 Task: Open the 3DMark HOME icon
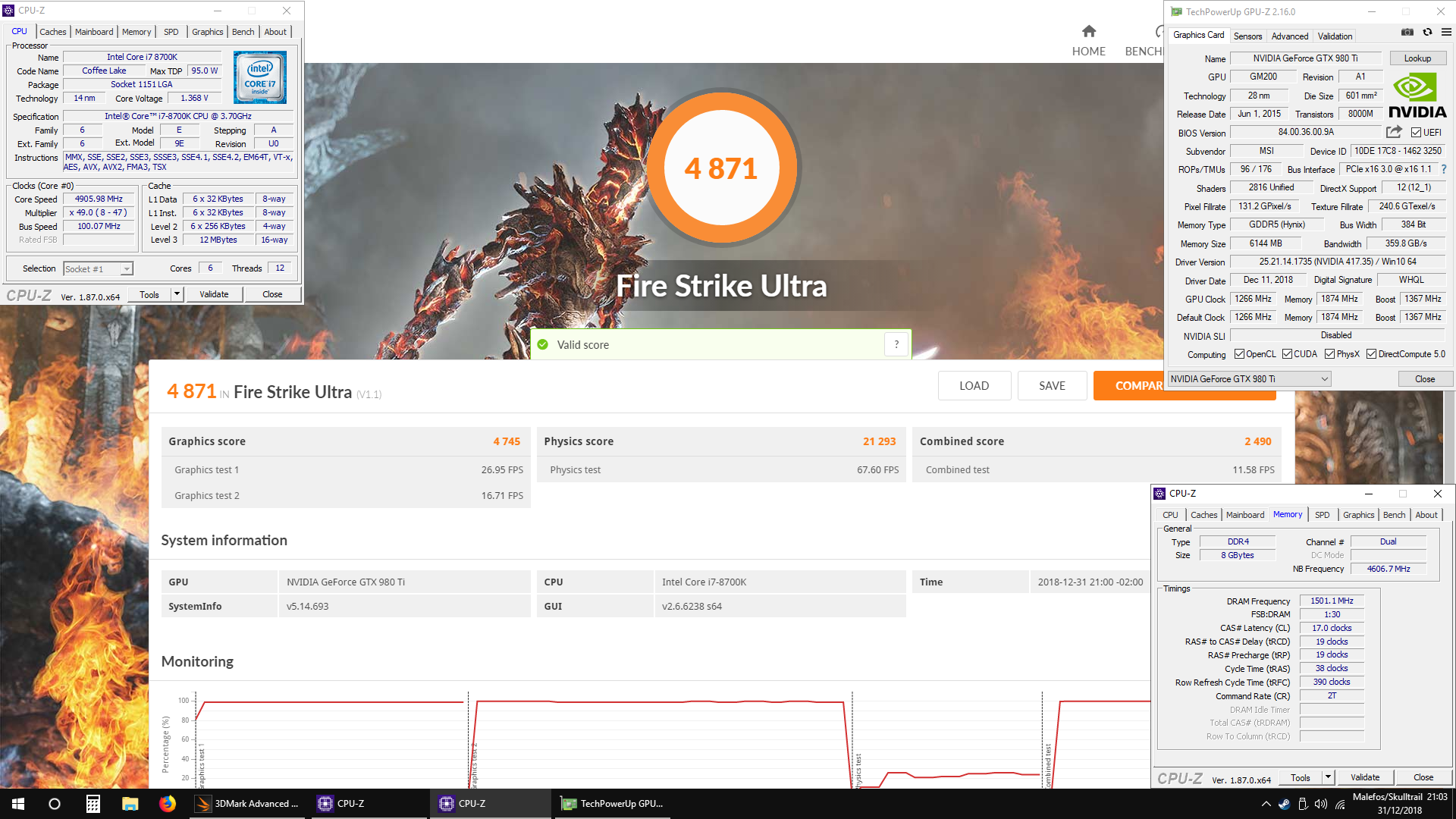1088,32
